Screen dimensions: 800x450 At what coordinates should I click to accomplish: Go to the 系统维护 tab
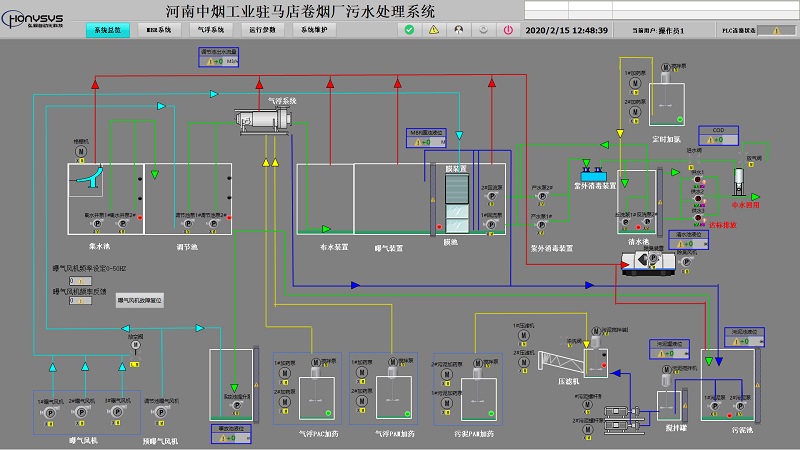click(x=314, y=30)
